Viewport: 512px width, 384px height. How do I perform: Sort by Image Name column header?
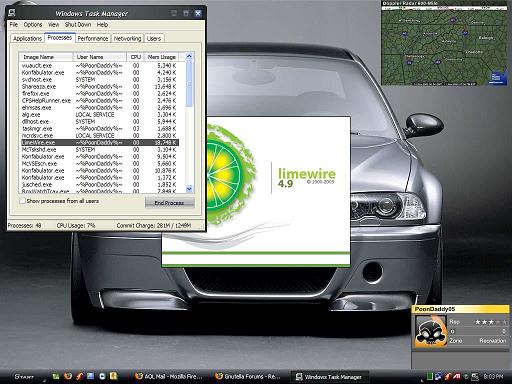tap(46, 57)
